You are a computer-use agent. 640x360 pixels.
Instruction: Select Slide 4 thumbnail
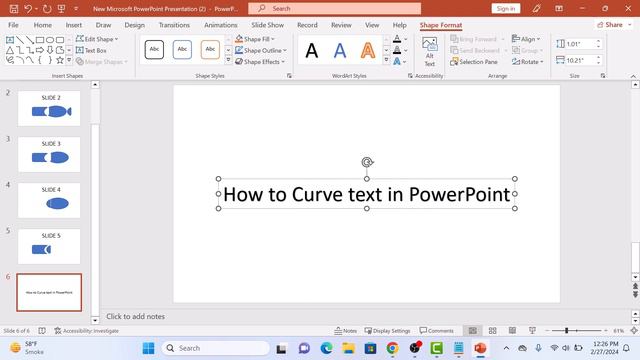click(49, 200)
